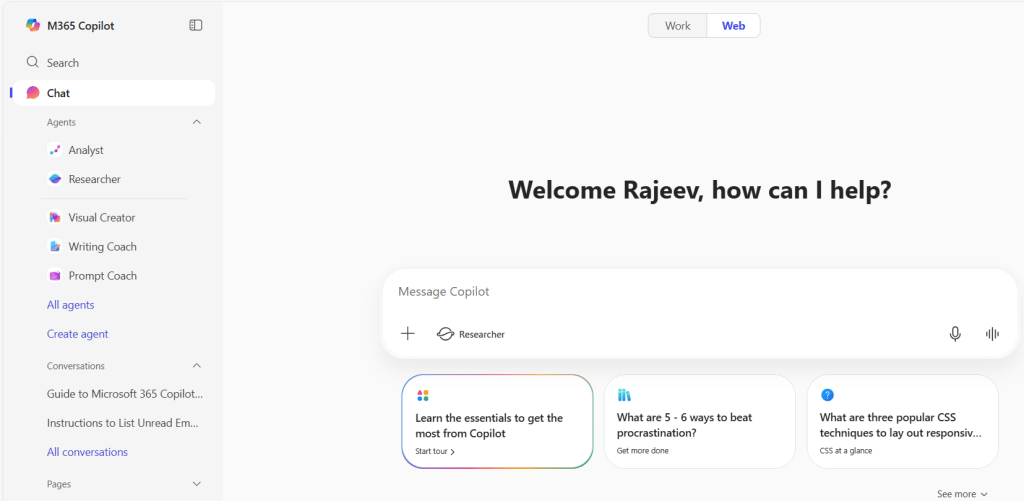Click the plus icon to add content

(408, 334)
